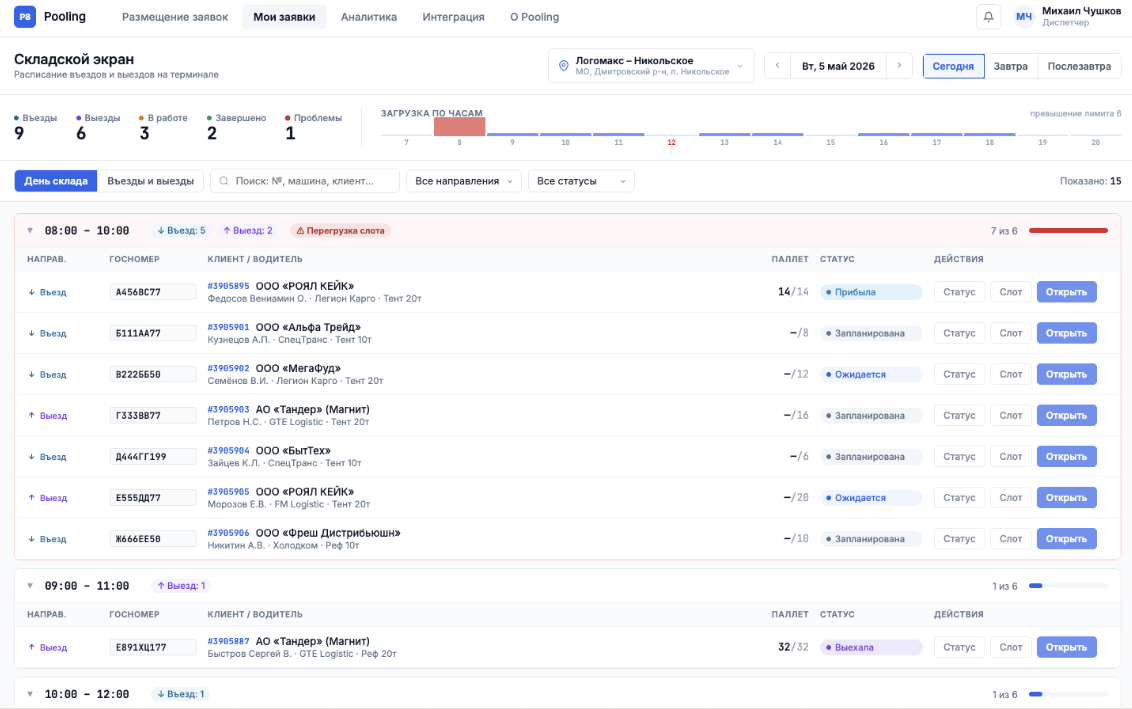
Task: Click the Перегрузка слота warning badge
Action: (340, 231)
